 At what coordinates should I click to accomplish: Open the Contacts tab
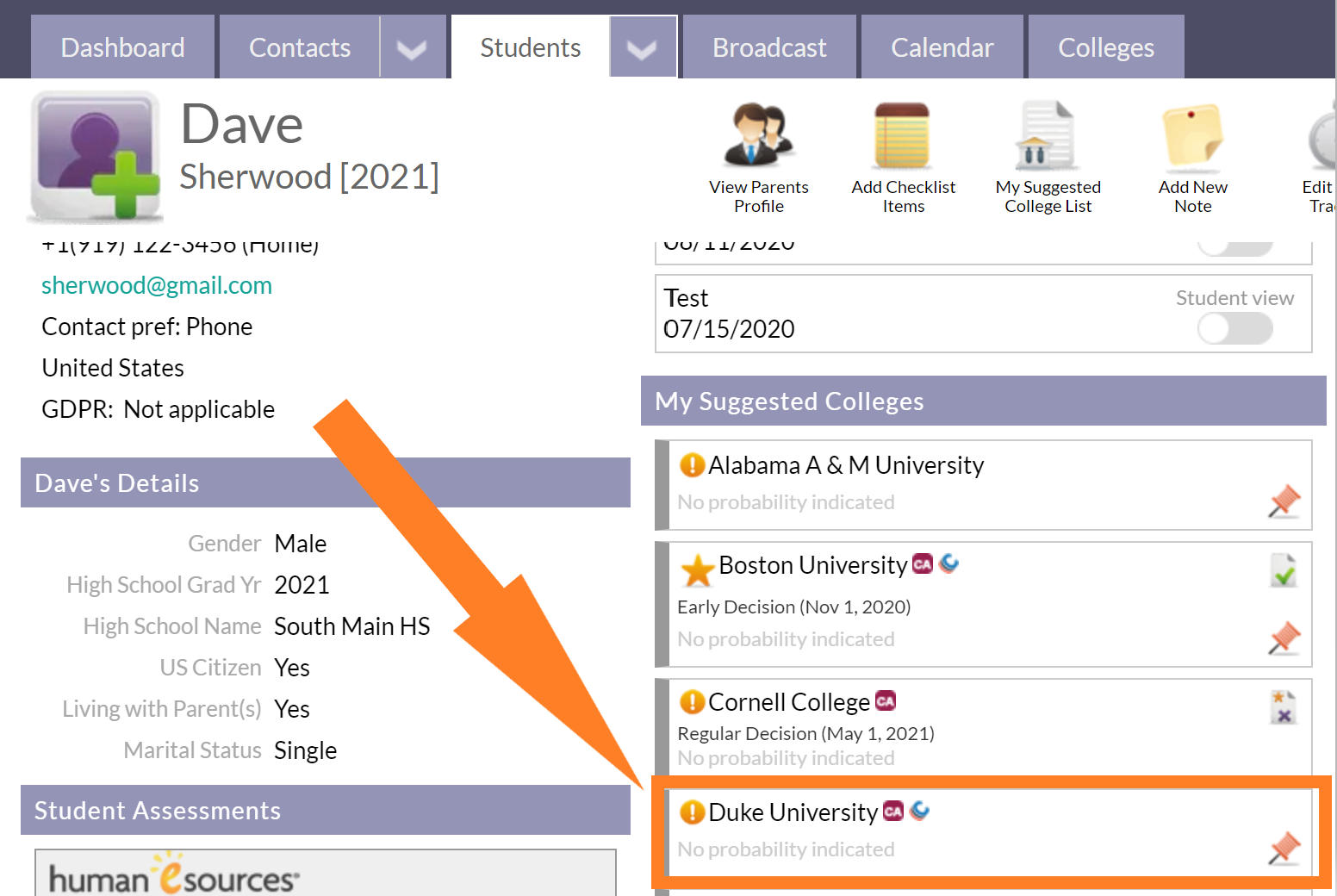(300, 47)
